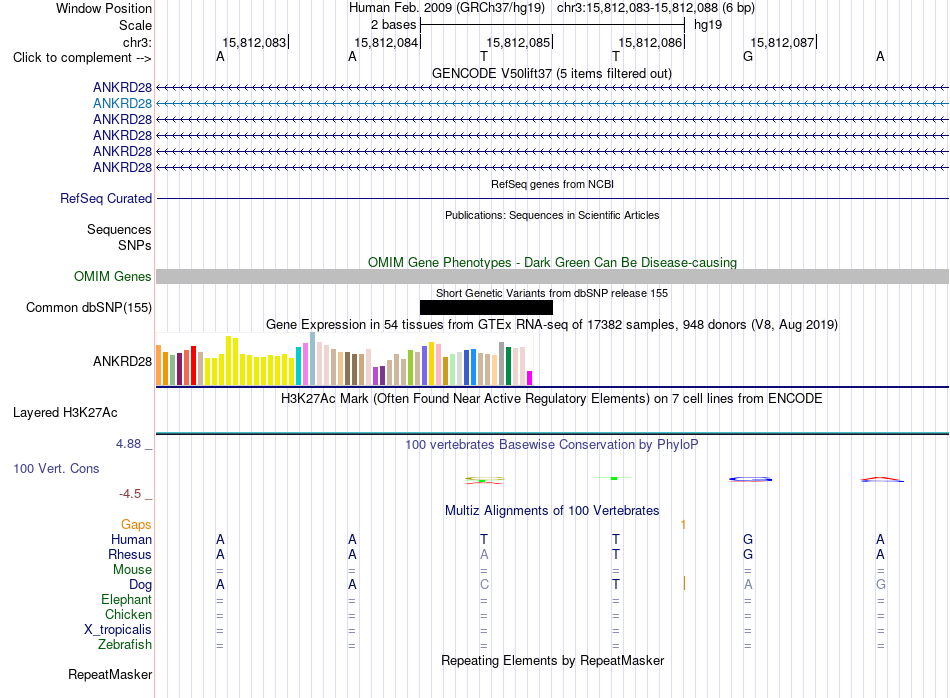Click the C base in Dog row

click(484, 585)
